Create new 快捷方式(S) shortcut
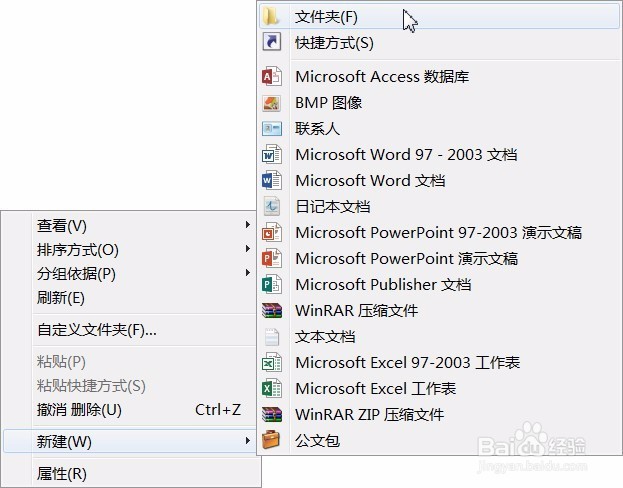The height and width of the screenshot is (488, 623). tap(439, 43)
